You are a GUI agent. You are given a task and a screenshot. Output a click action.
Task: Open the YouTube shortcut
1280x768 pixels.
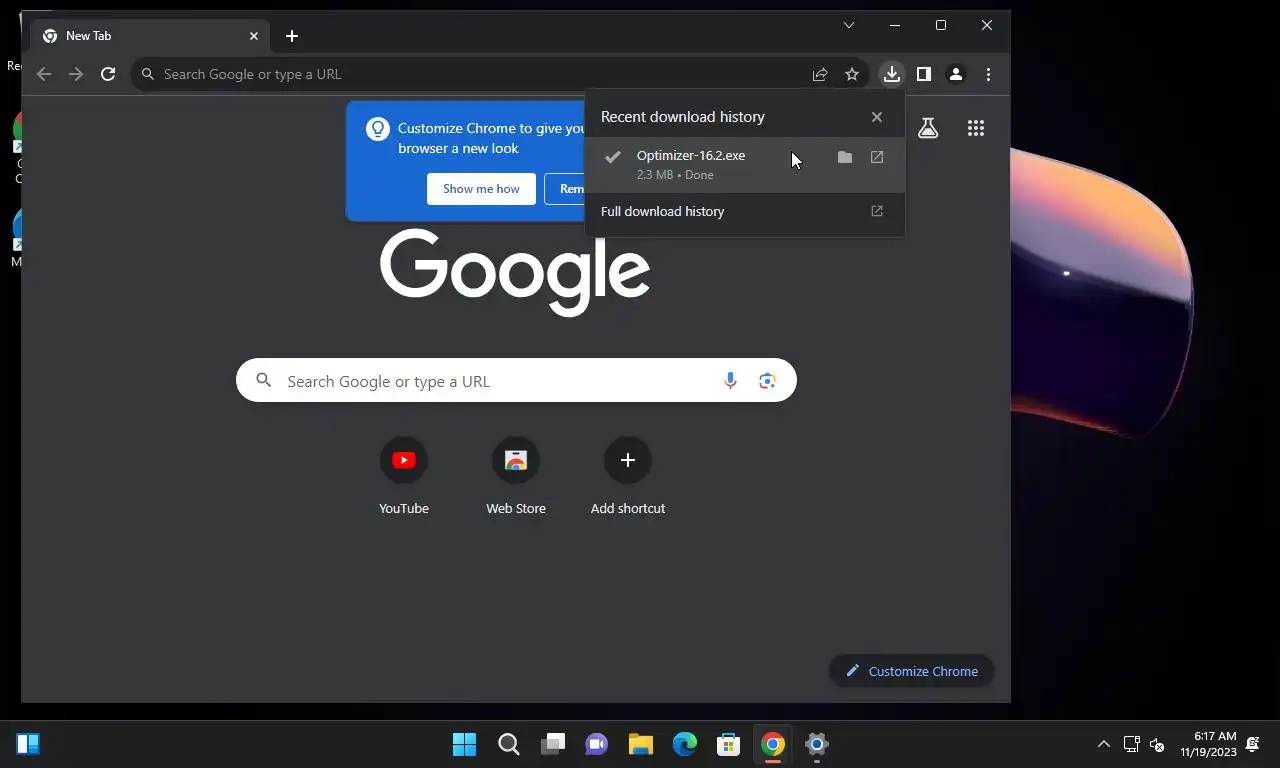(x=404, y=477)
